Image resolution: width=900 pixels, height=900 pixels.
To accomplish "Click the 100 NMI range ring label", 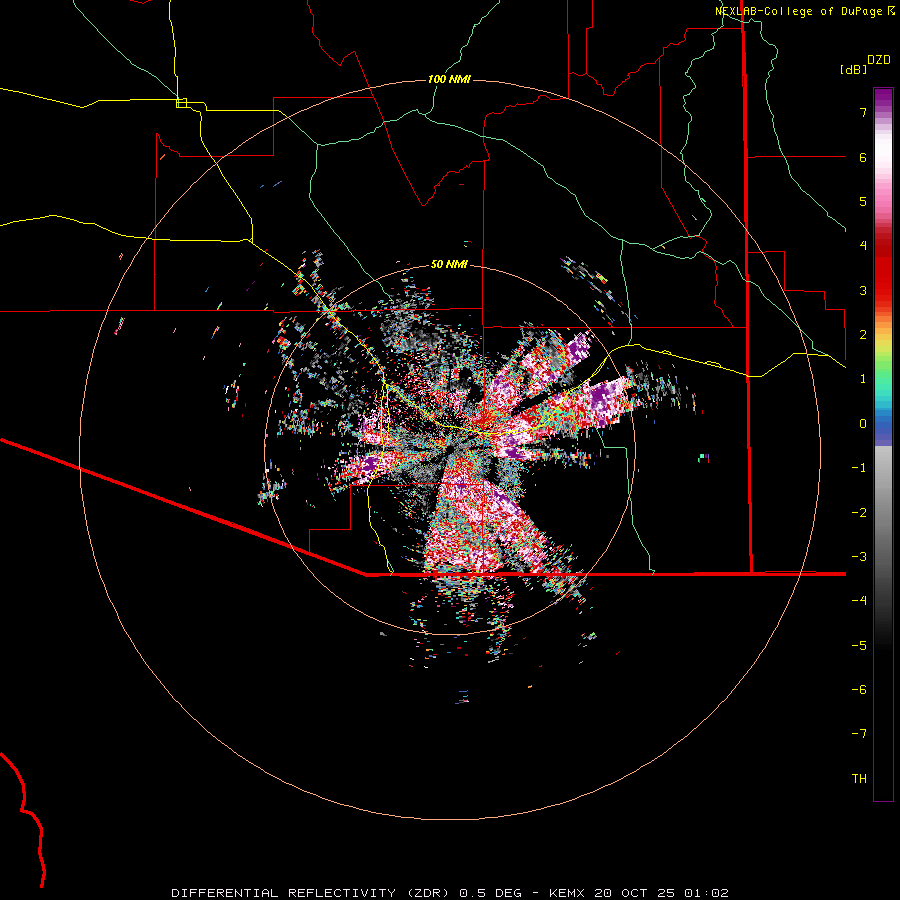I will pos(449,79).
